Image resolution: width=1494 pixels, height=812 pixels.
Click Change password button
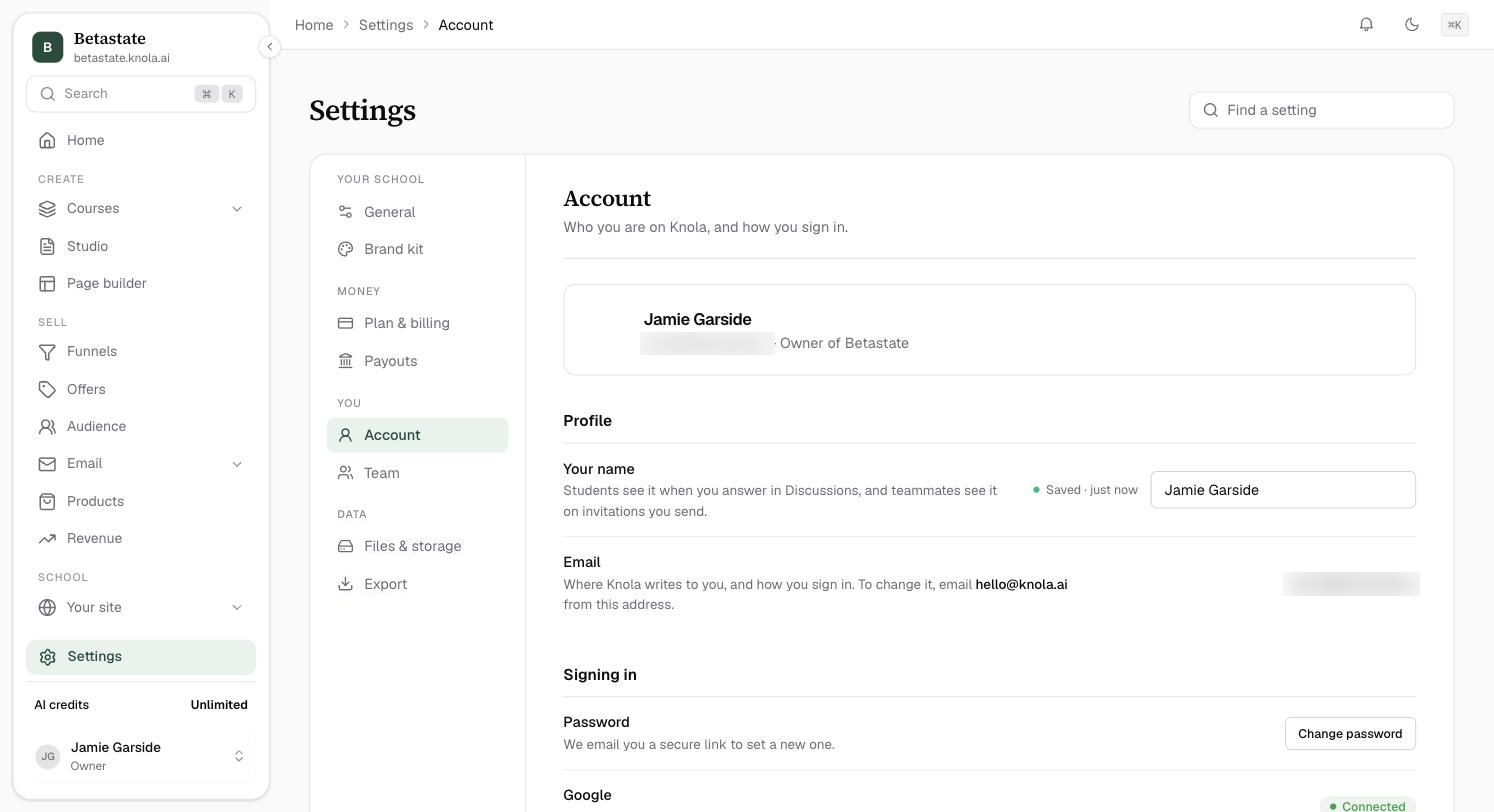pyautogui.click(x=1350, y=733)
